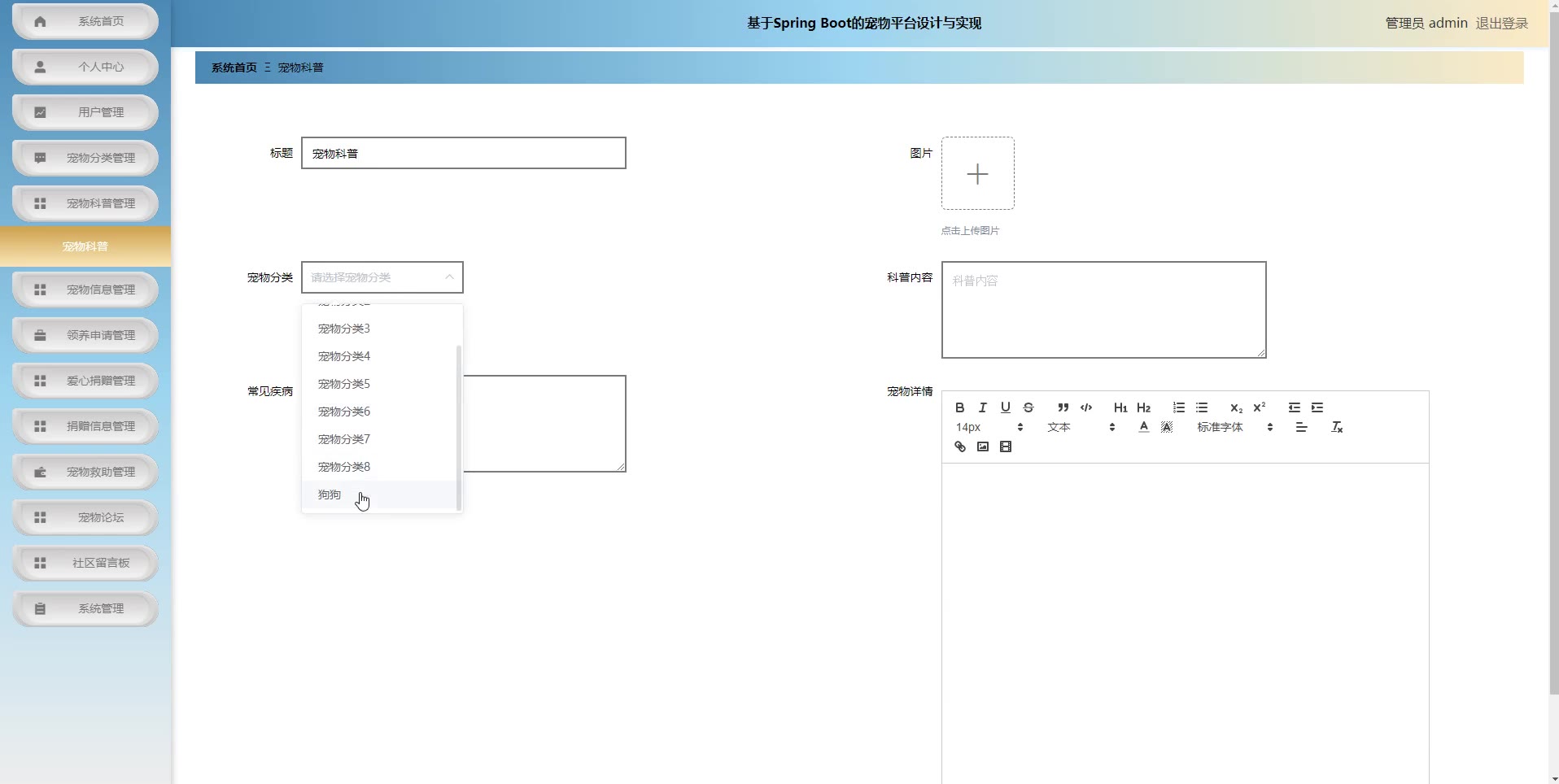Open 爱心捐赠管理 in sidebar
The image size is (1559, 784).
pos(85,381)
